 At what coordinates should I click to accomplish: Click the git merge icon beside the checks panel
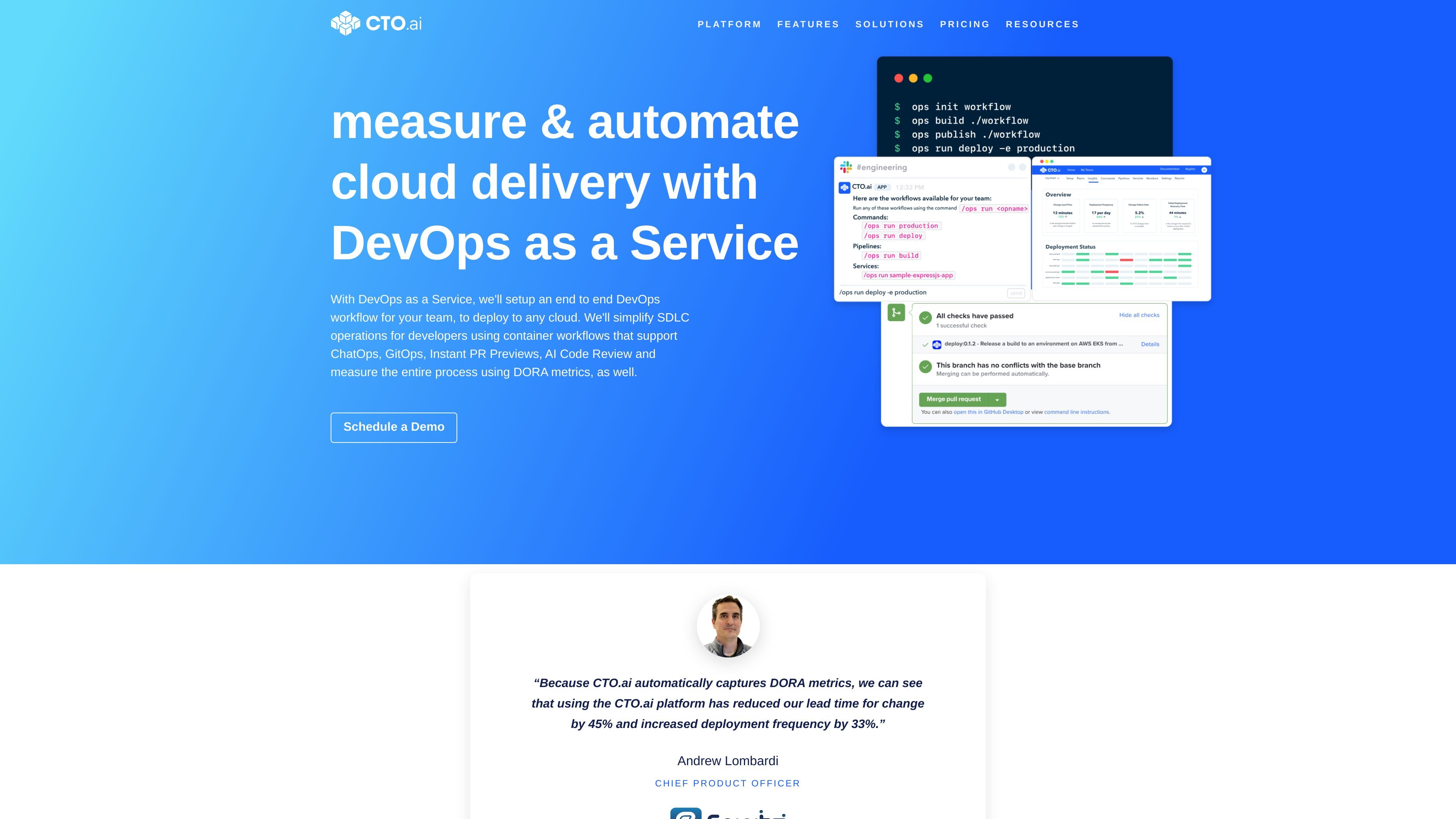pyautogui.click(x=896, y=312)
